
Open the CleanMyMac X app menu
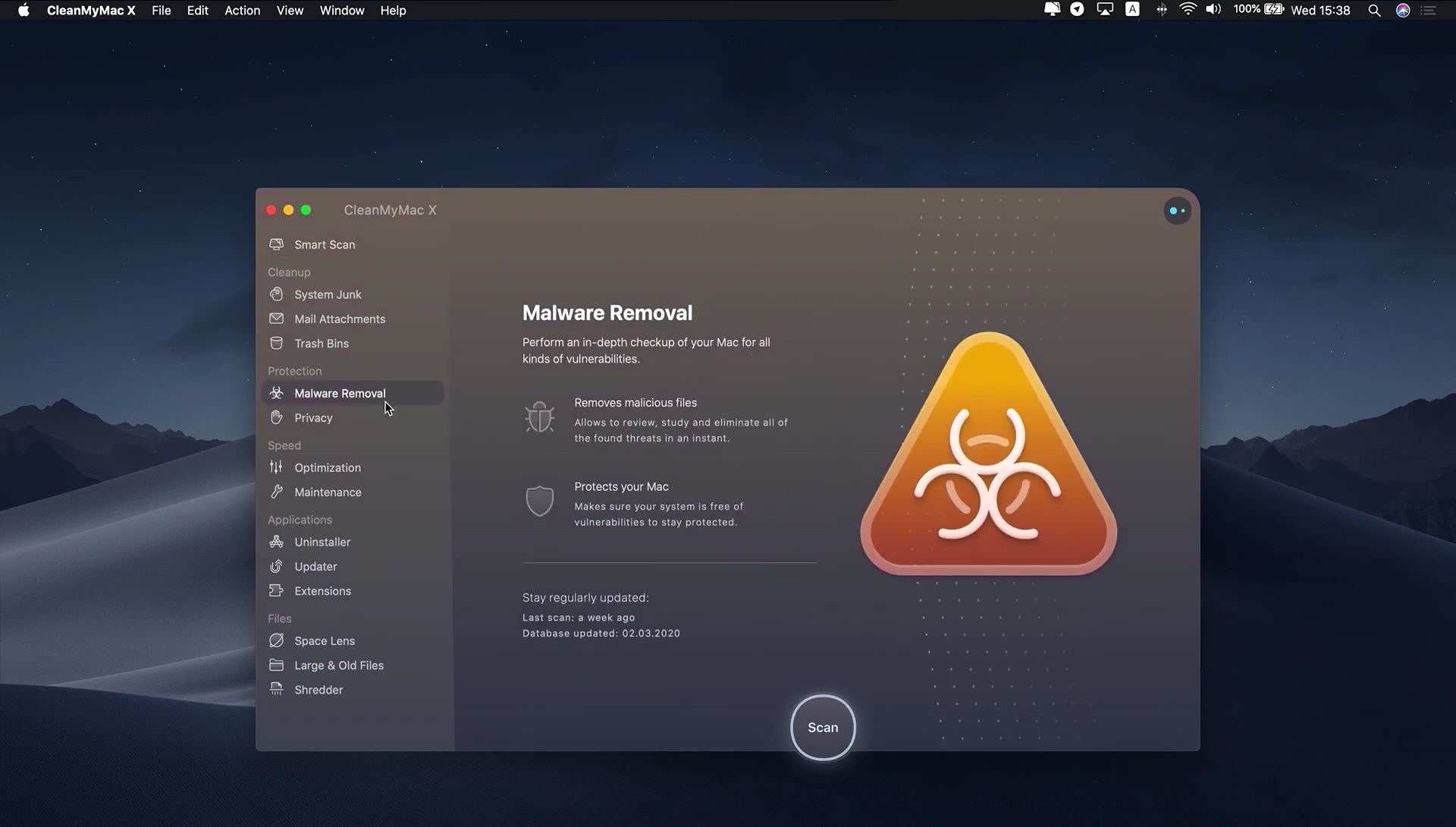(x=91, y=10)
